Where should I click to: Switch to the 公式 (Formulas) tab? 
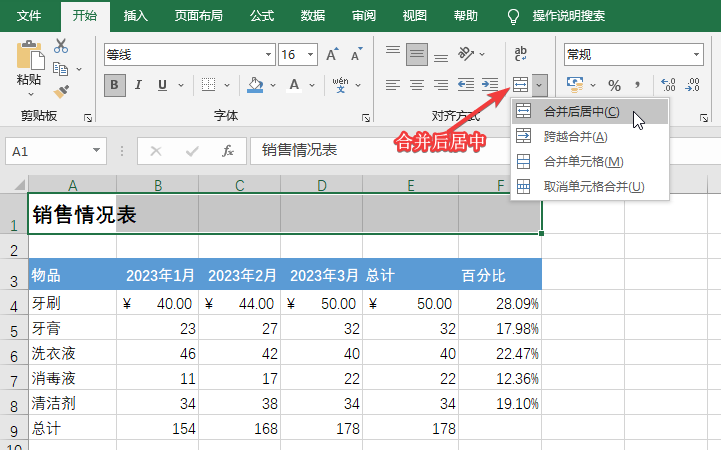[262, 16]
